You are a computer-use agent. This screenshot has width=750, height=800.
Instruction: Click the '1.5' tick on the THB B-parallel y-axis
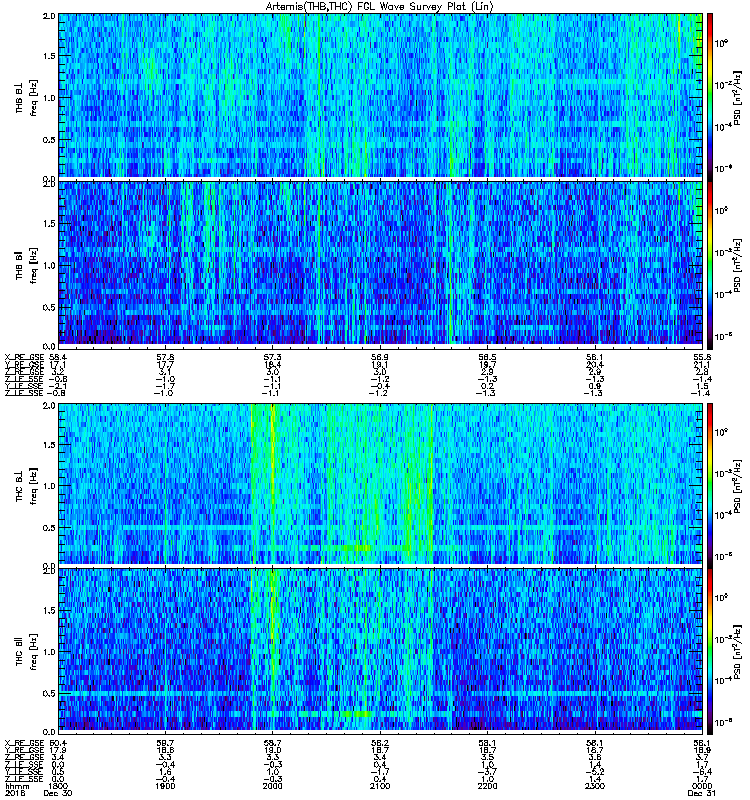pos(49,223)
